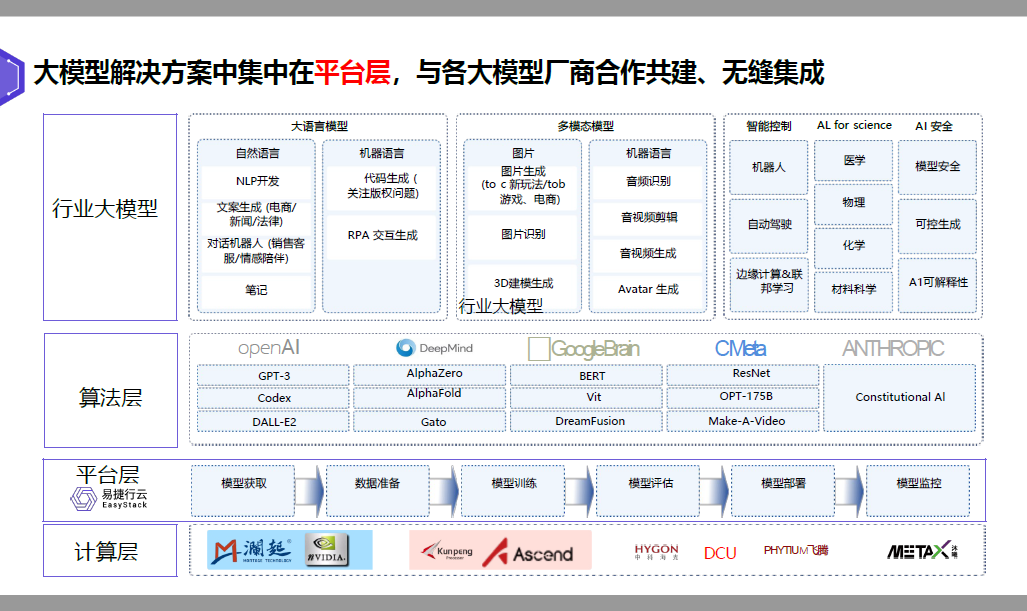This screenshot has height=611, width=1027.
Task: Select the Constitutional AI box
Action: click(x=900, y=398)
